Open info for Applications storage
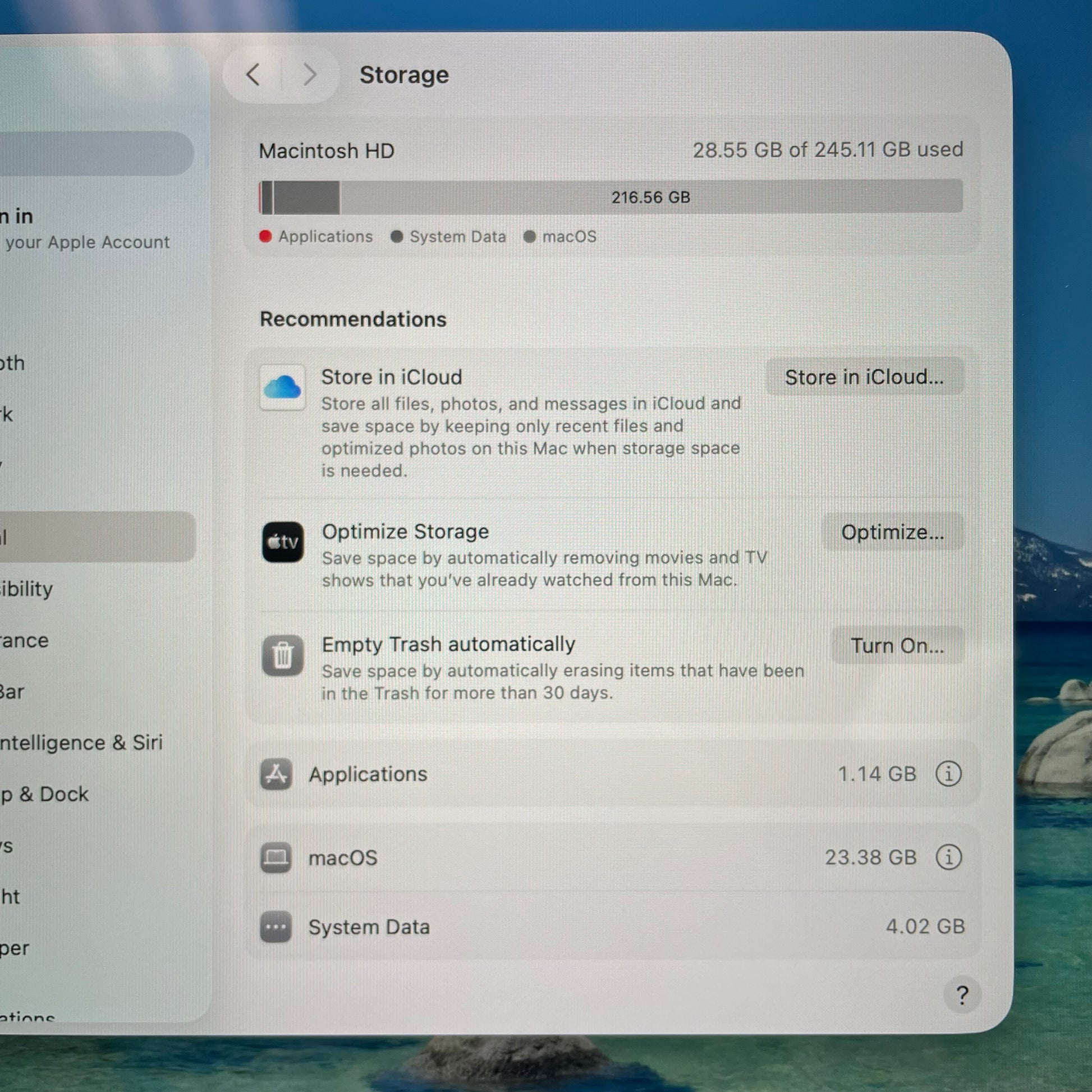The height and width of the screenshot is (1092, 1092). click(x=948, y=774)
